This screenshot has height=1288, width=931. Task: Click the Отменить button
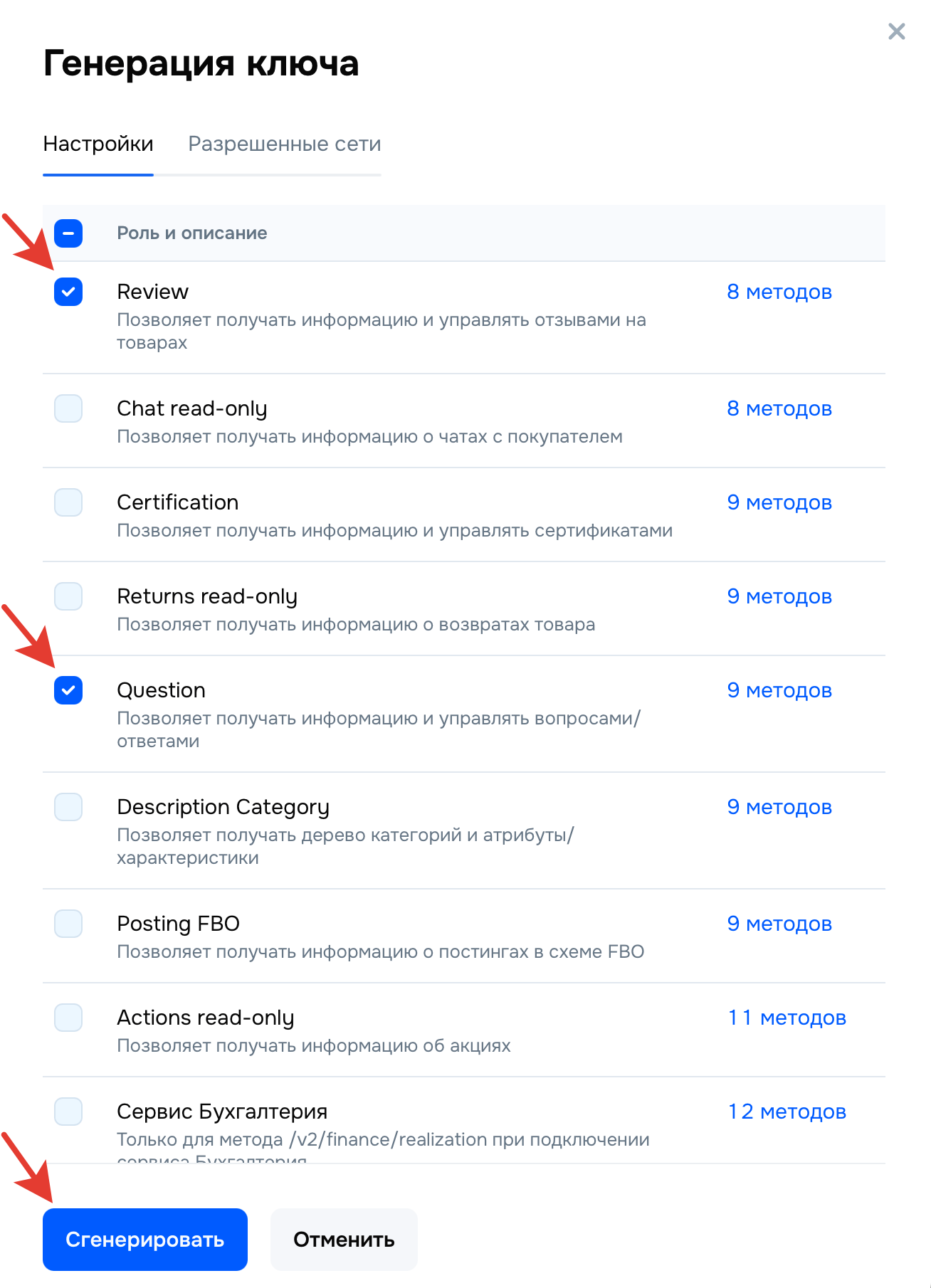343,1239
